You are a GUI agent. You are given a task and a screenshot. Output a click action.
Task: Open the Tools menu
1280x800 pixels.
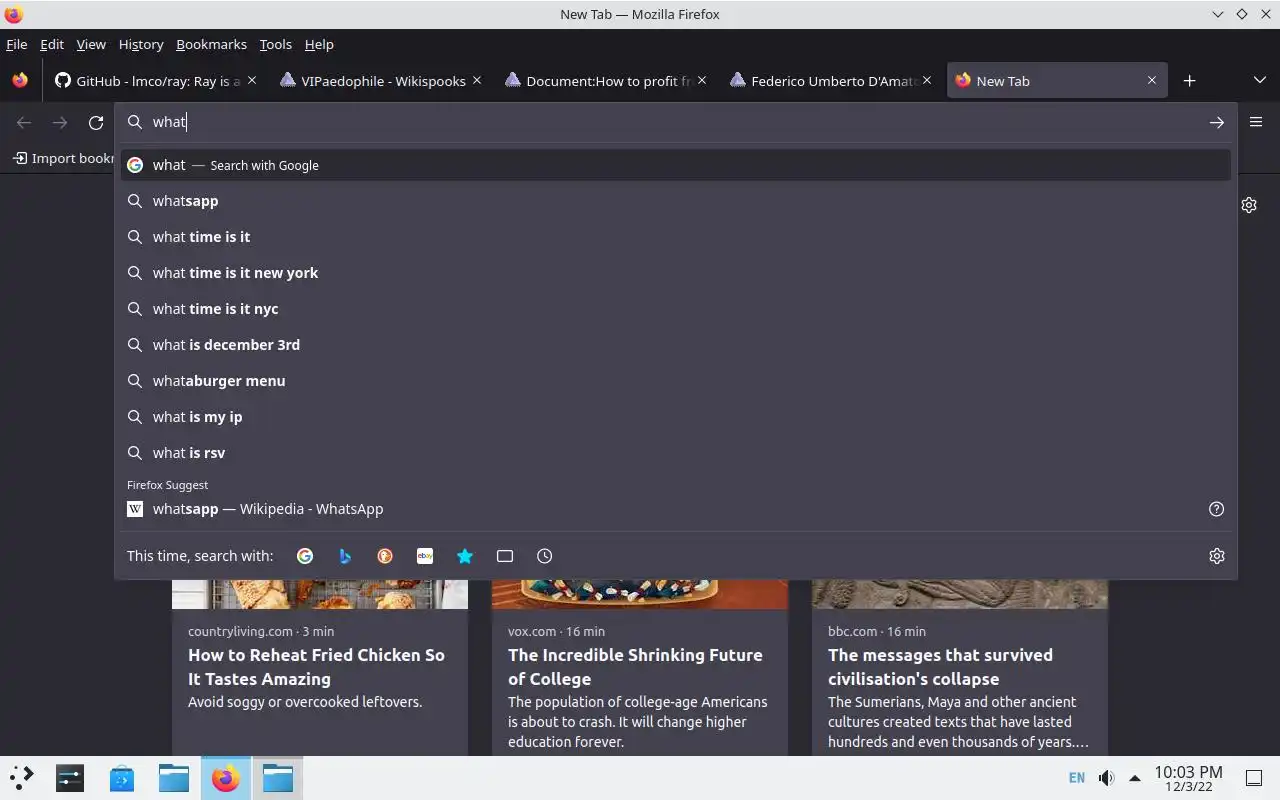pyautogui.click(x=275, y=44)
